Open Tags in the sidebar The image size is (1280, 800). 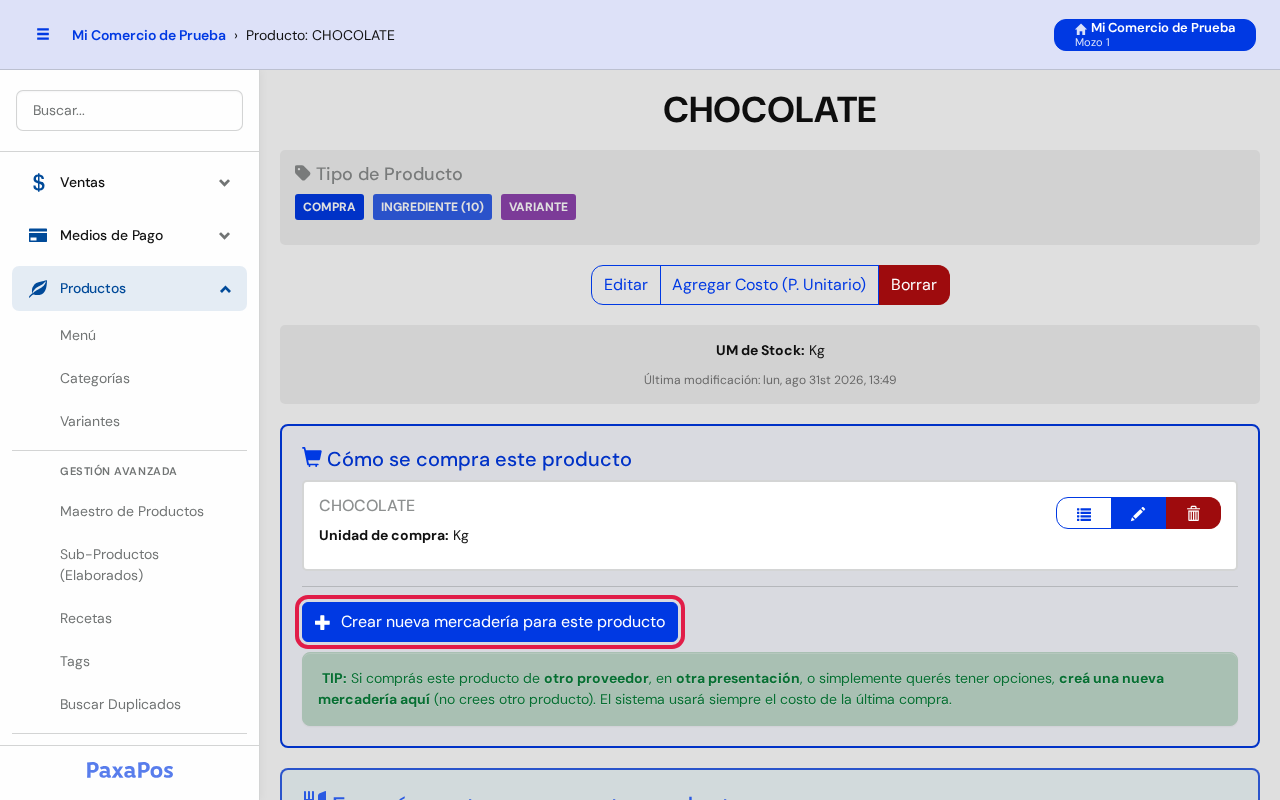pyautogui.click(x=75, y=661)
